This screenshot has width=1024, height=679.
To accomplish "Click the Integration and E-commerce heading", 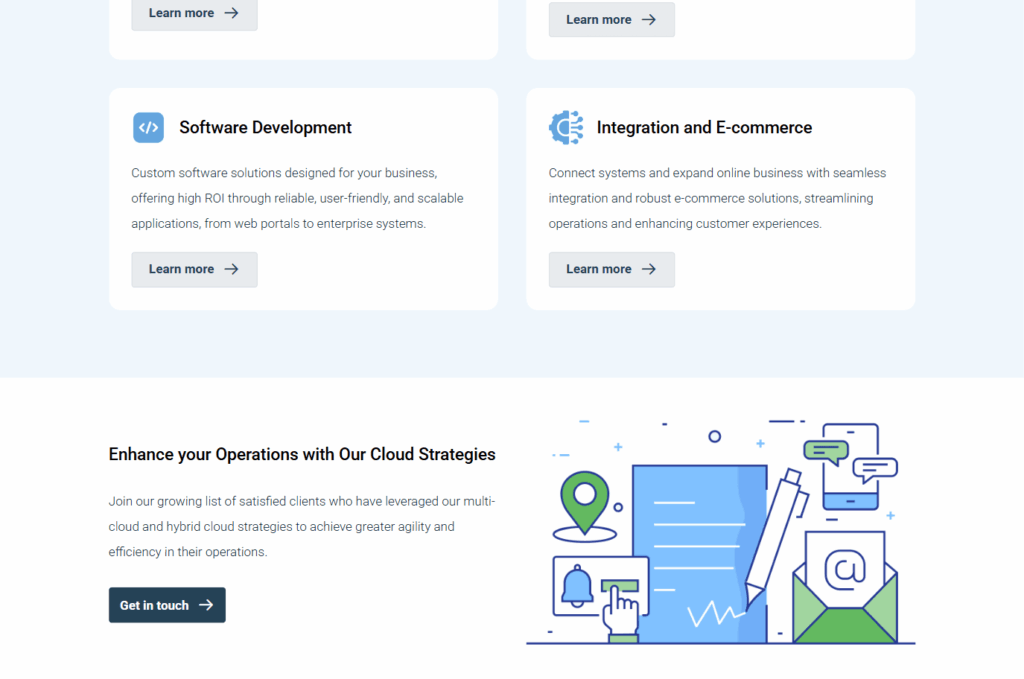I will pos(704,128).
